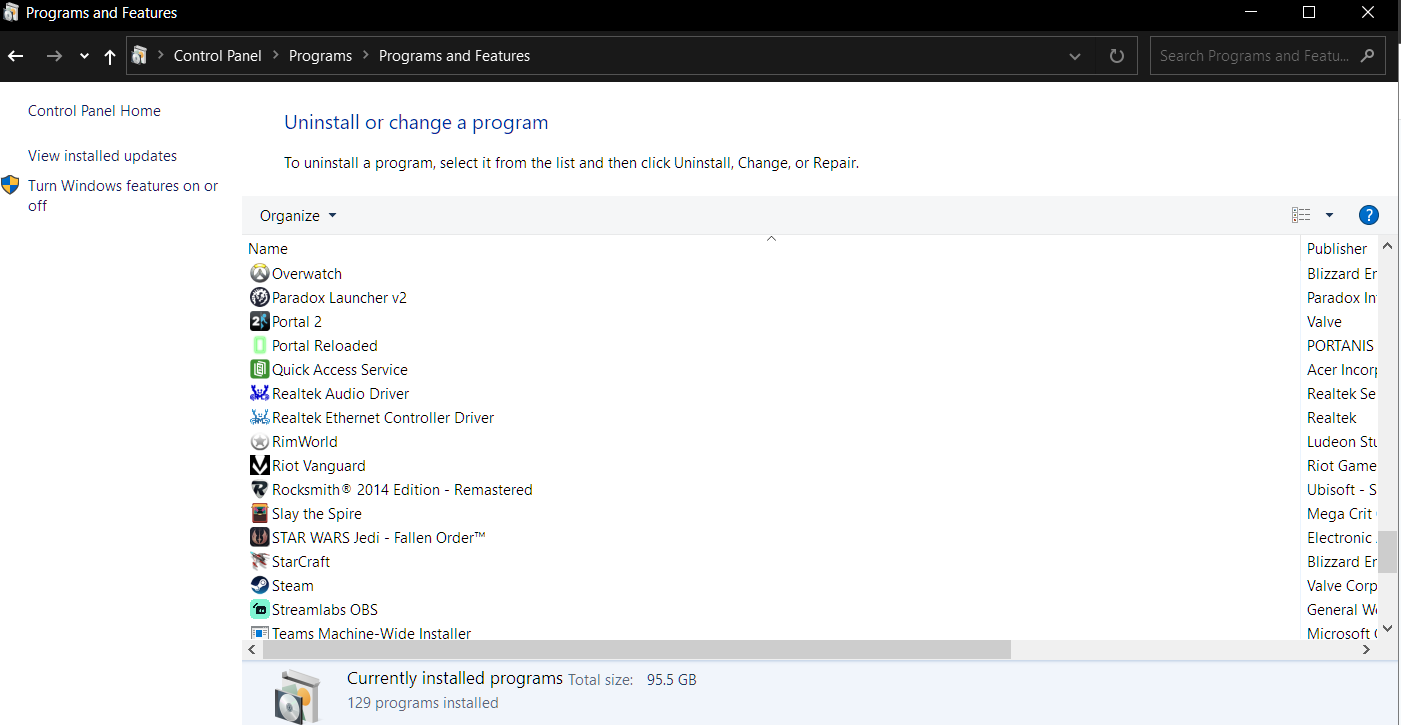The height and width of the screenshot is (725, 1401).
Task: Click the STAR WARS Jedi Fallen Order icon
Action: [259, 537]
